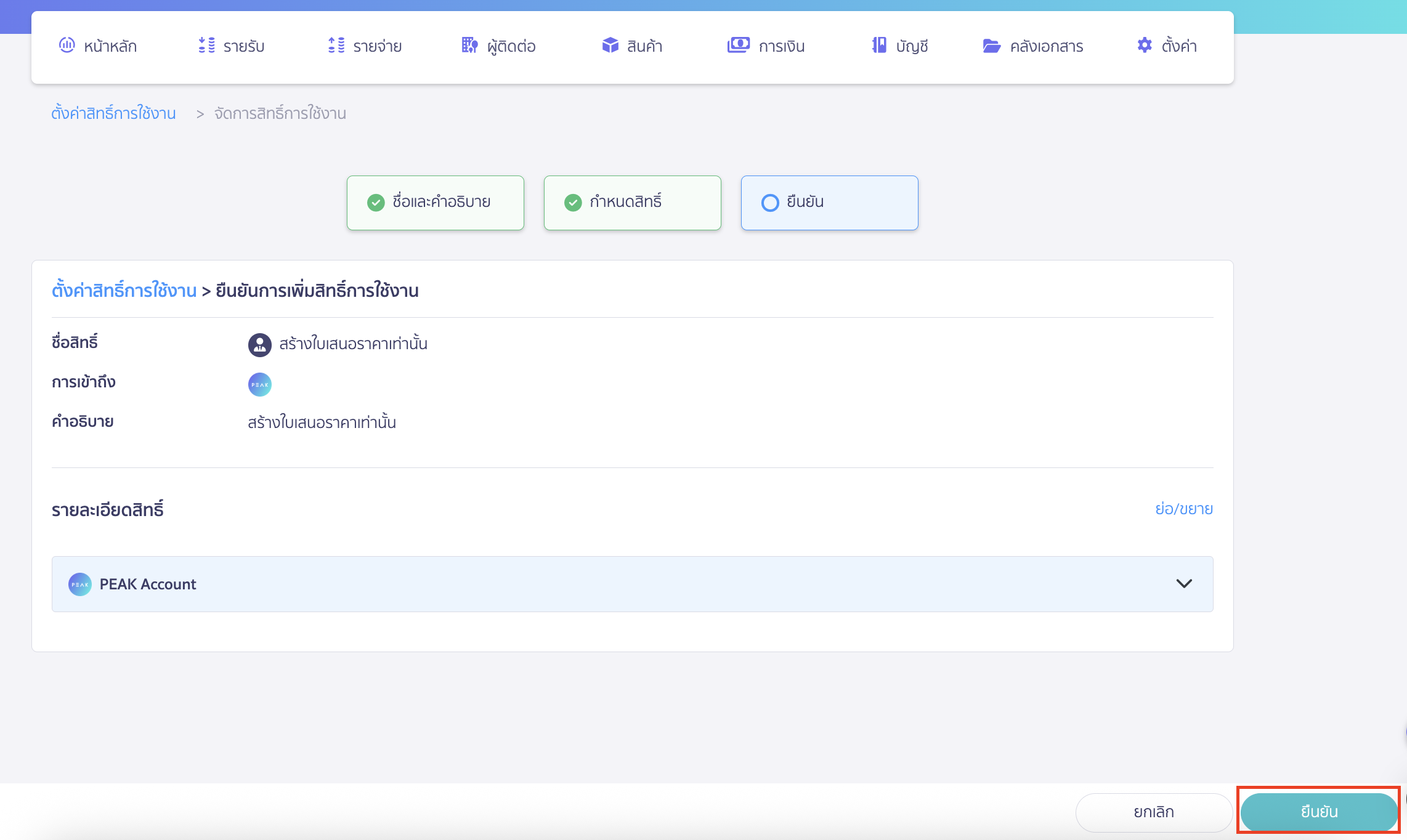The height and width of the screenshot is (840, 1407).
Task: Select the กำหนดสิทธิ์ completed step
Action: [632, 203]
